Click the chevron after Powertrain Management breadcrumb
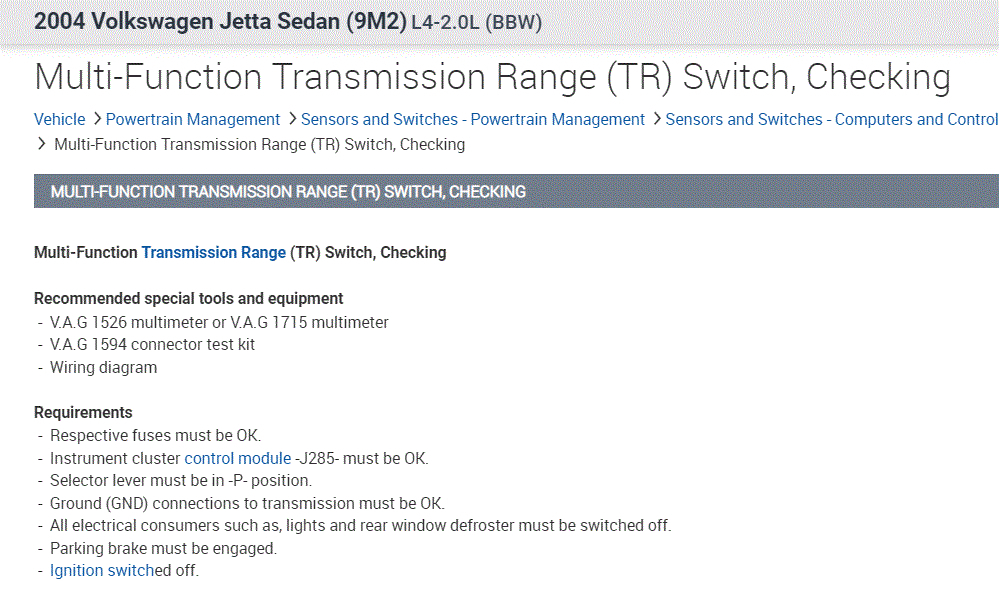 pyautogui.click(x=291, y=120)
